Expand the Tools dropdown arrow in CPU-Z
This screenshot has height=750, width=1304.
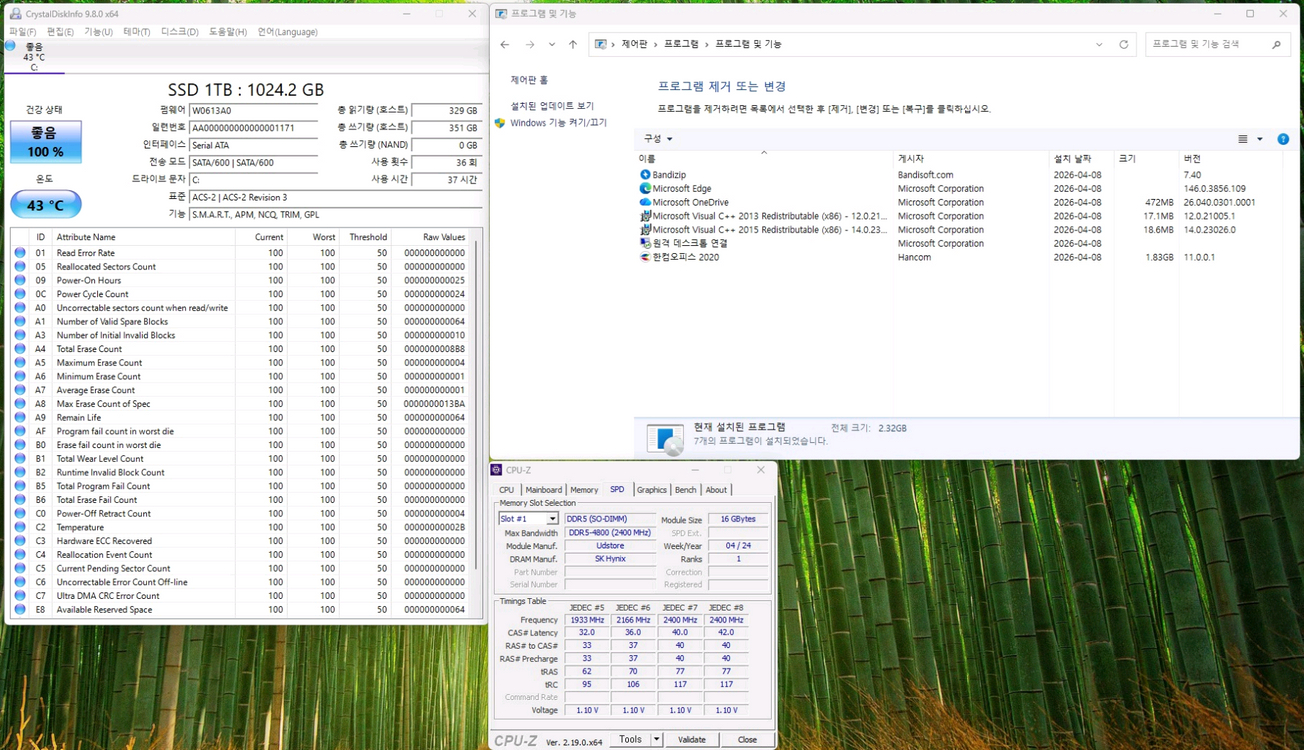(656, 740)
